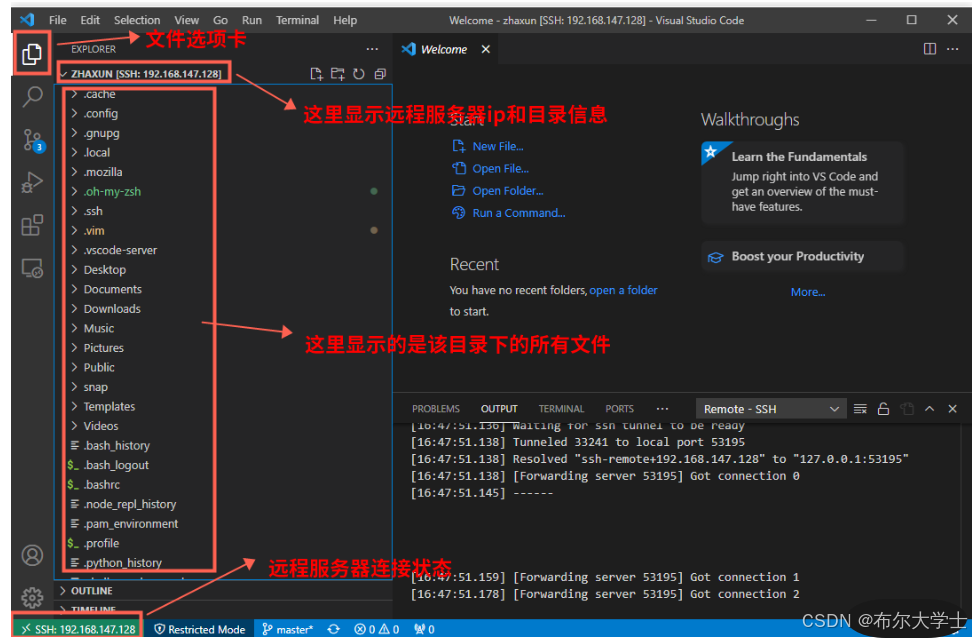Open the .bashrc file
Viewport: 972px width, 639px height.
102,485
